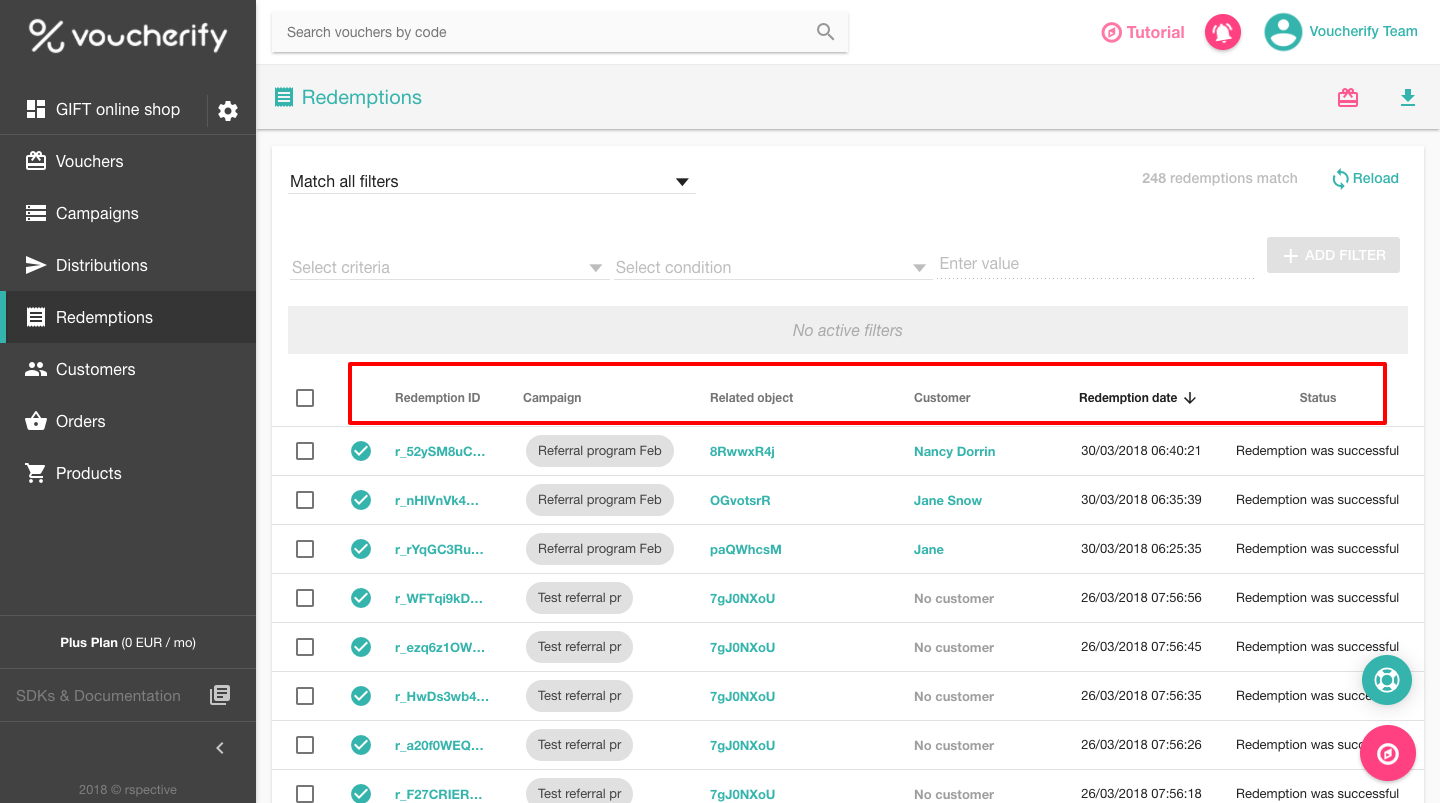Click the SDKs & Documentation book icon
The height and width of the screenshot is (803, 1440).
coord(220,695)
